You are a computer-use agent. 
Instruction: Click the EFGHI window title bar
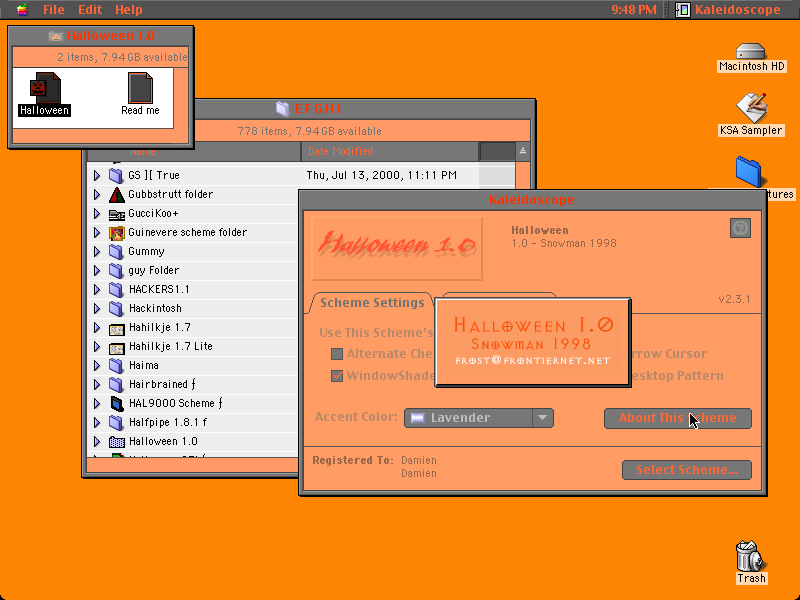coord(365,109)
